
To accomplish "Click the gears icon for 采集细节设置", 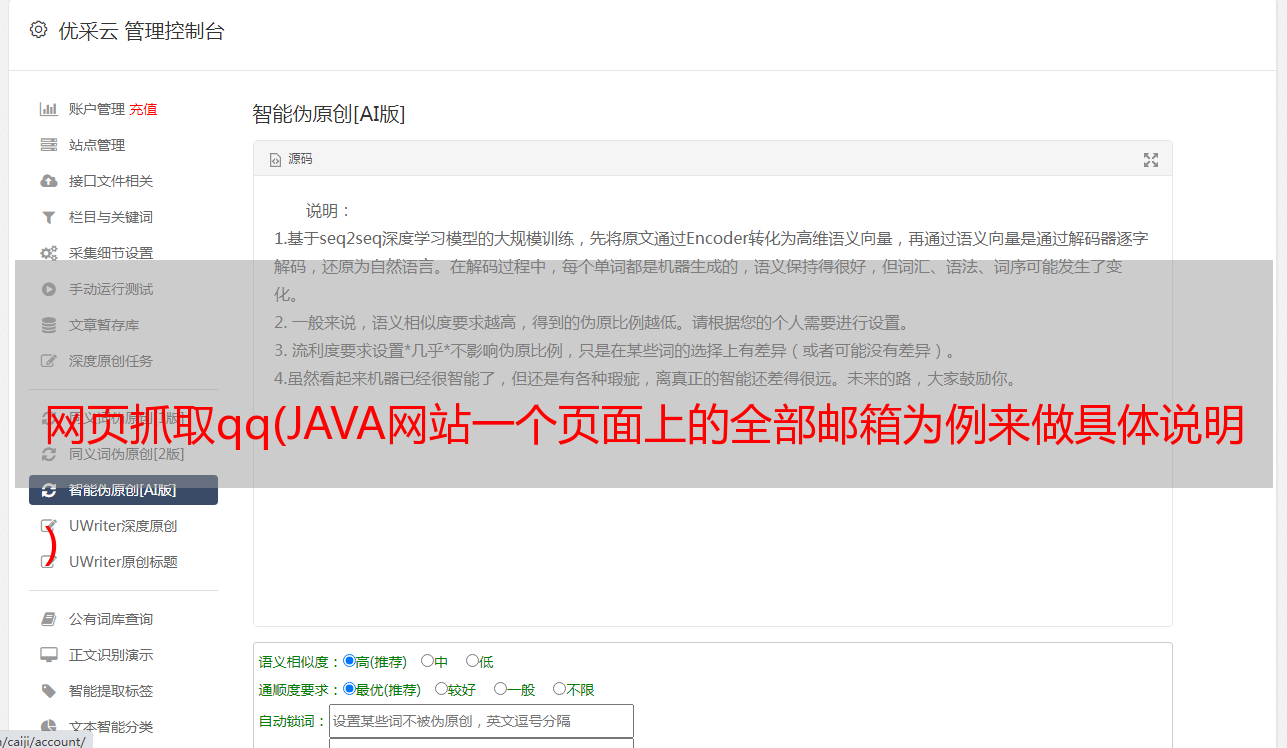I will (x=48, y=253).
